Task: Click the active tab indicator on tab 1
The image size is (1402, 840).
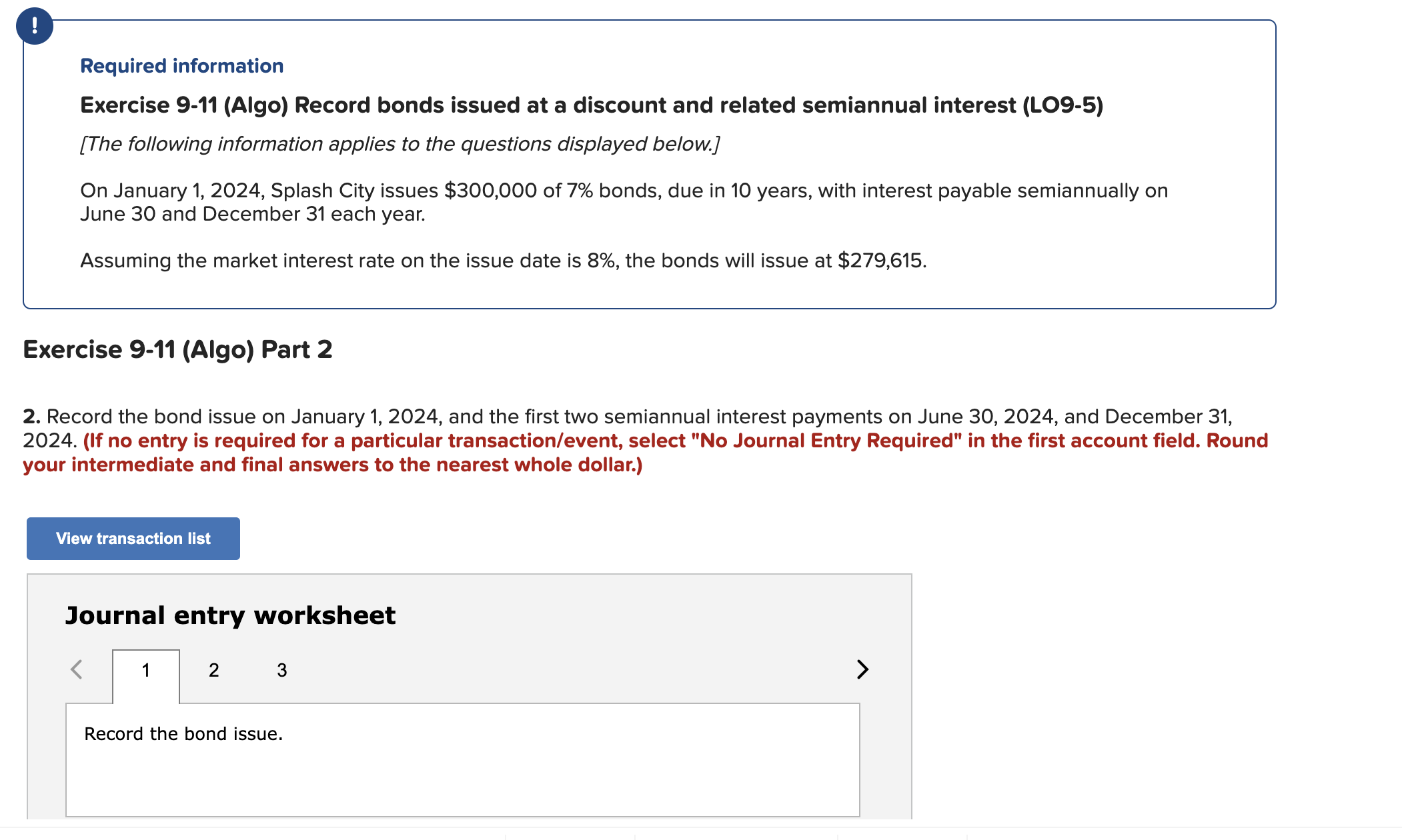Action: point(146,670)
